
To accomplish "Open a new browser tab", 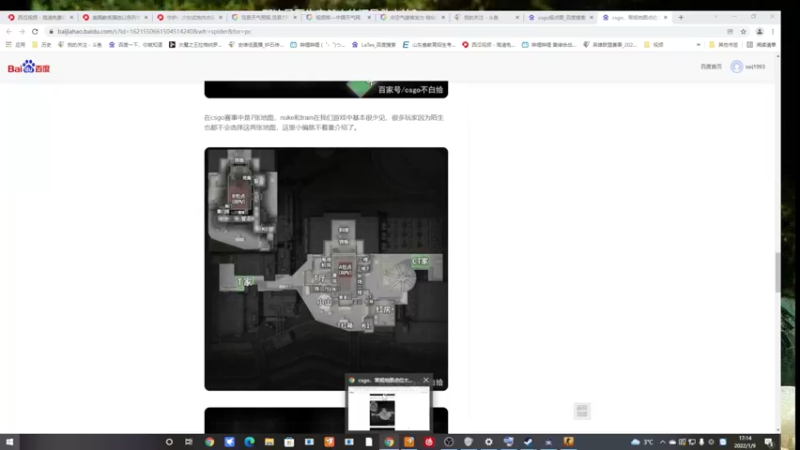I will coord(681,17).
